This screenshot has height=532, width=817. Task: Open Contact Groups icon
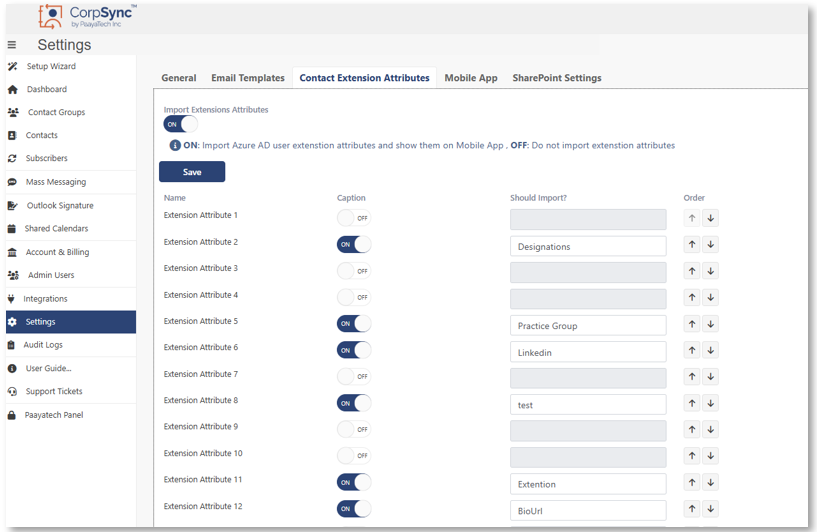click(13, 112)
